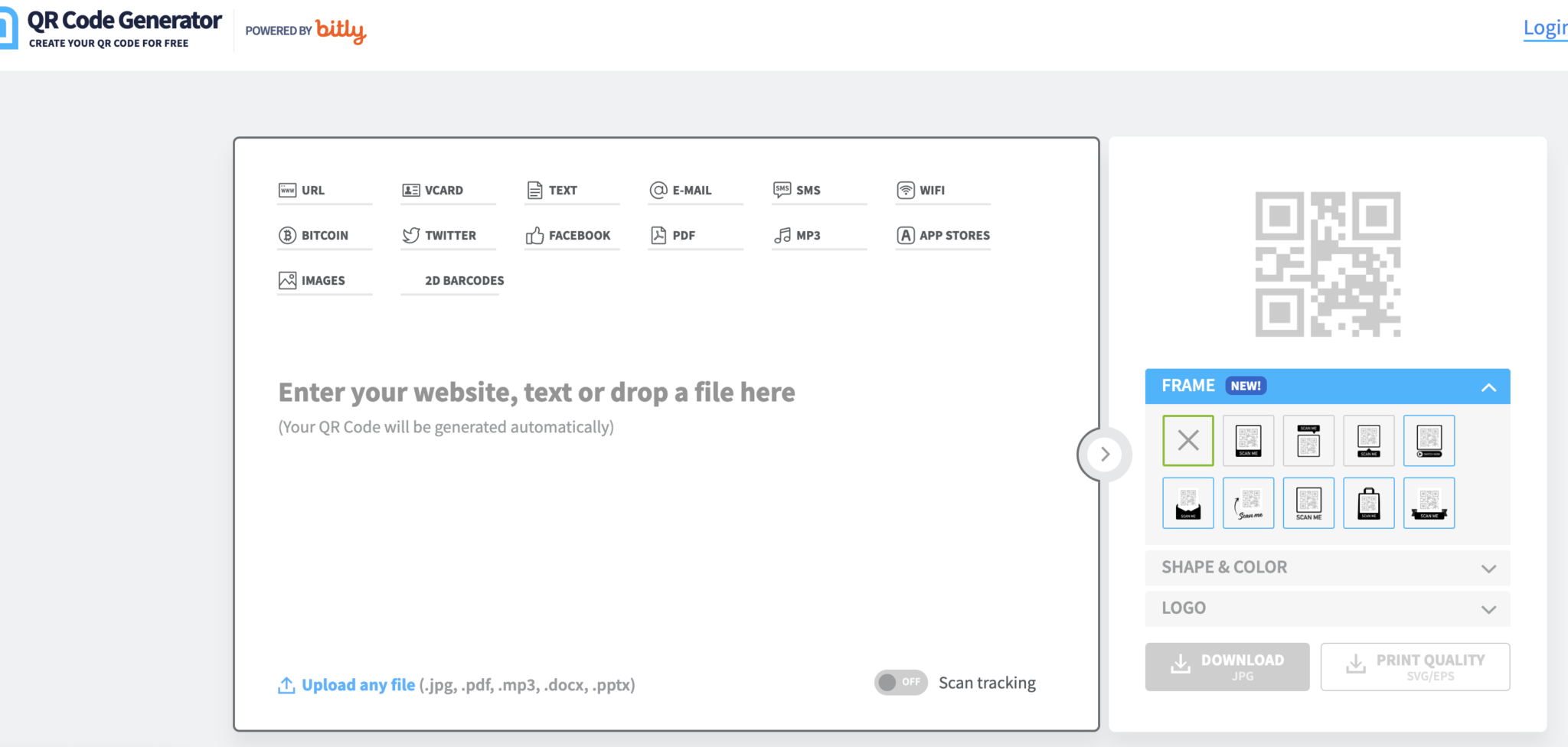Select the MP3 music note icon

[x=782, y=236]
